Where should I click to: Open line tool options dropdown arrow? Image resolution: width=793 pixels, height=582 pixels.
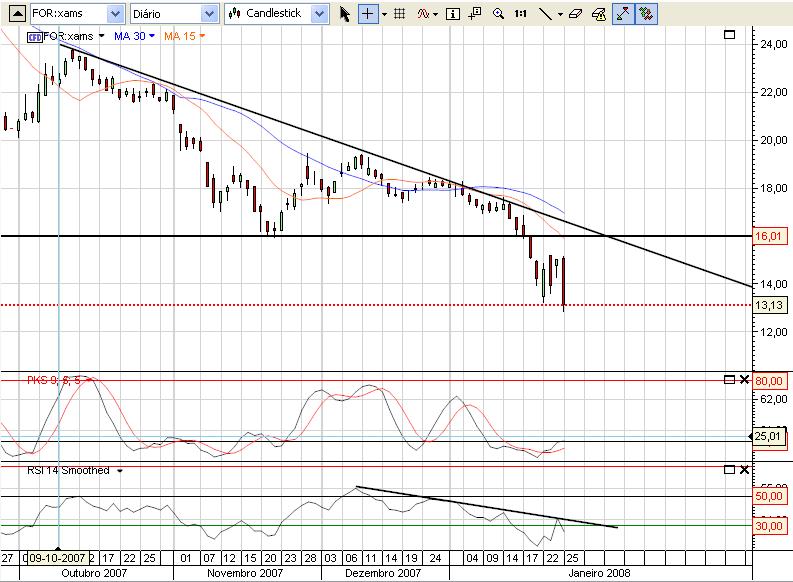pos(560,14)
